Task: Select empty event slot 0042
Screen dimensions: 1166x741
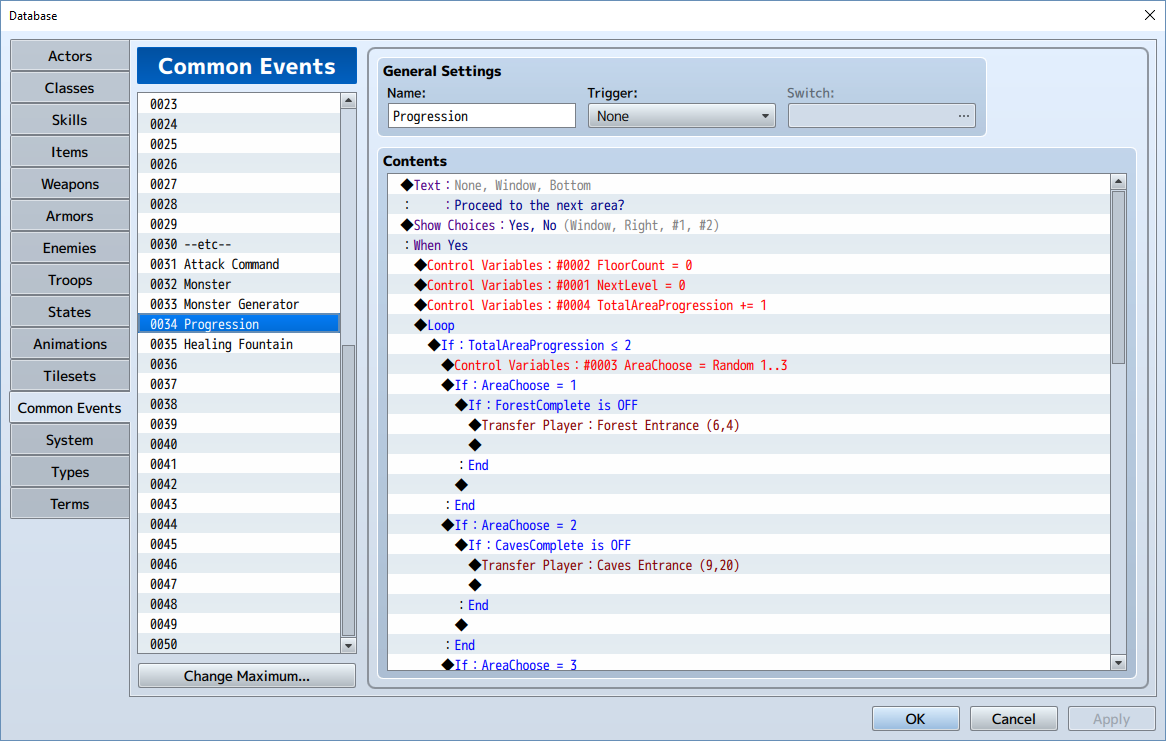Action: (x=239, y=484)
